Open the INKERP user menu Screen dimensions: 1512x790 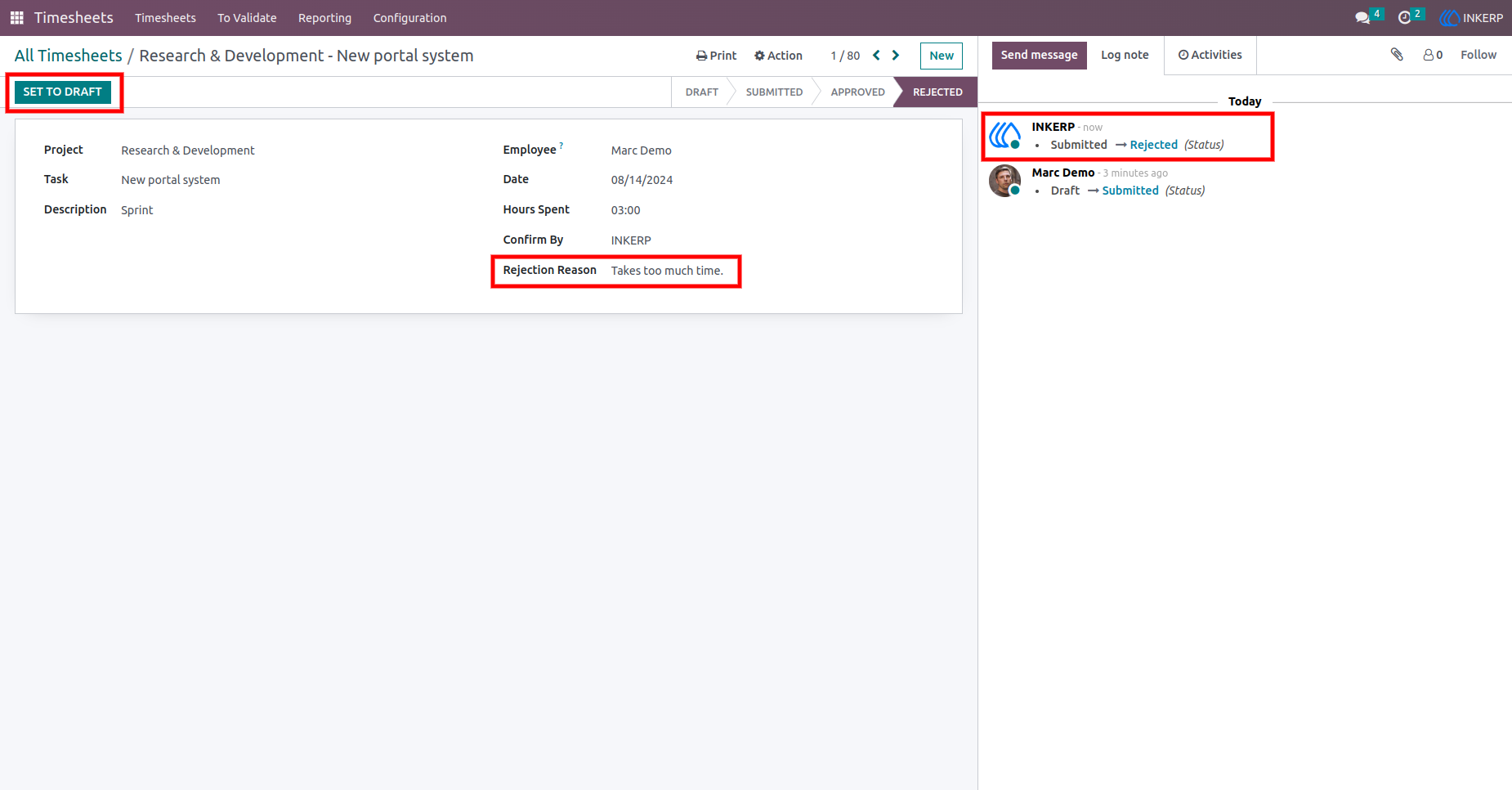tap(1471, 17)
